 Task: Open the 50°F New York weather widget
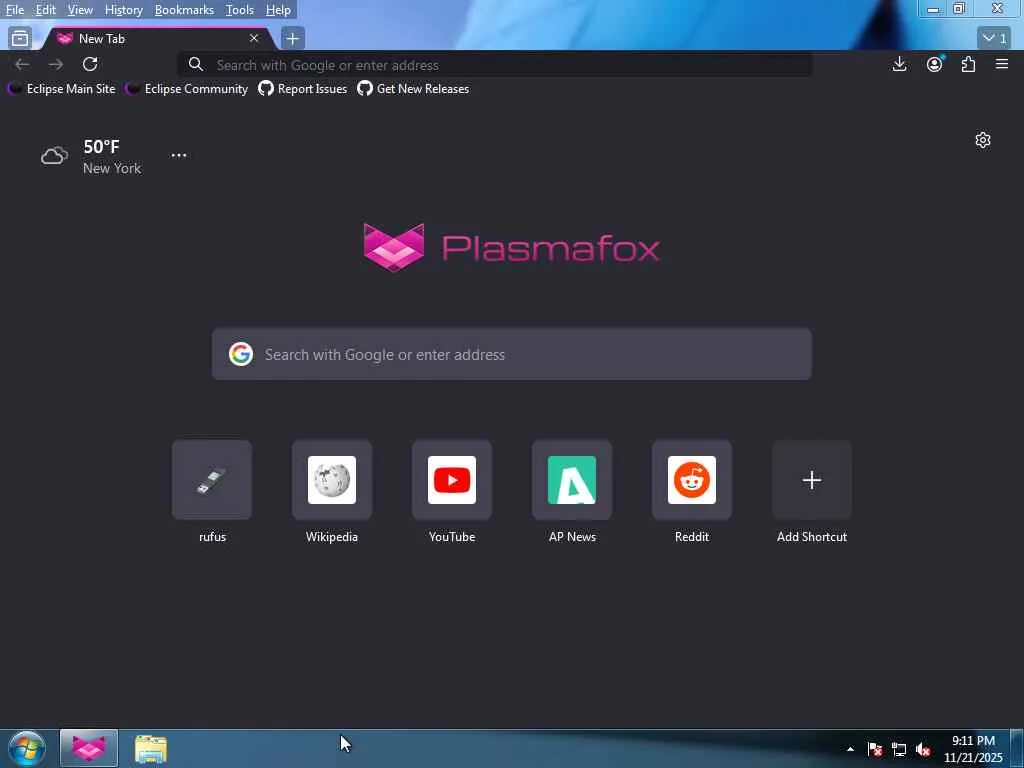point(91,156)
